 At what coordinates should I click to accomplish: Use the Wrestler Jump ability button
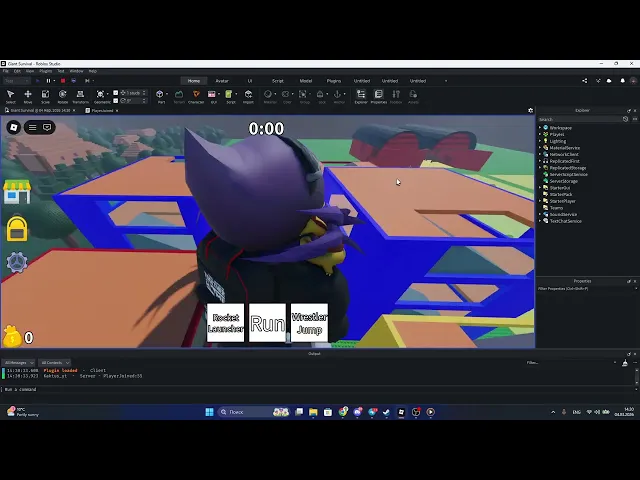[x=309, y=322]
